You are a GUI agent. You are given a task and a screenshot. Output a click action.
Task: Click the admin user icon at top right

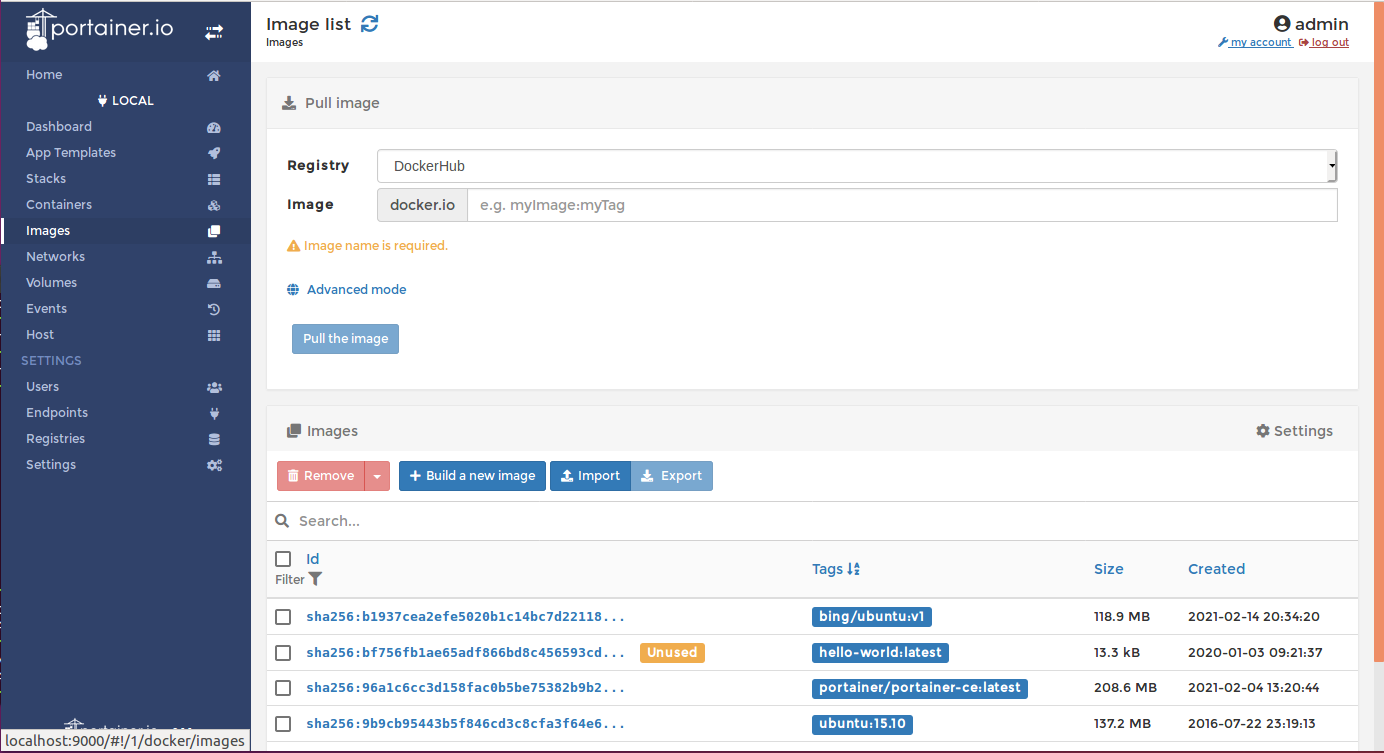pos(1281,23)
